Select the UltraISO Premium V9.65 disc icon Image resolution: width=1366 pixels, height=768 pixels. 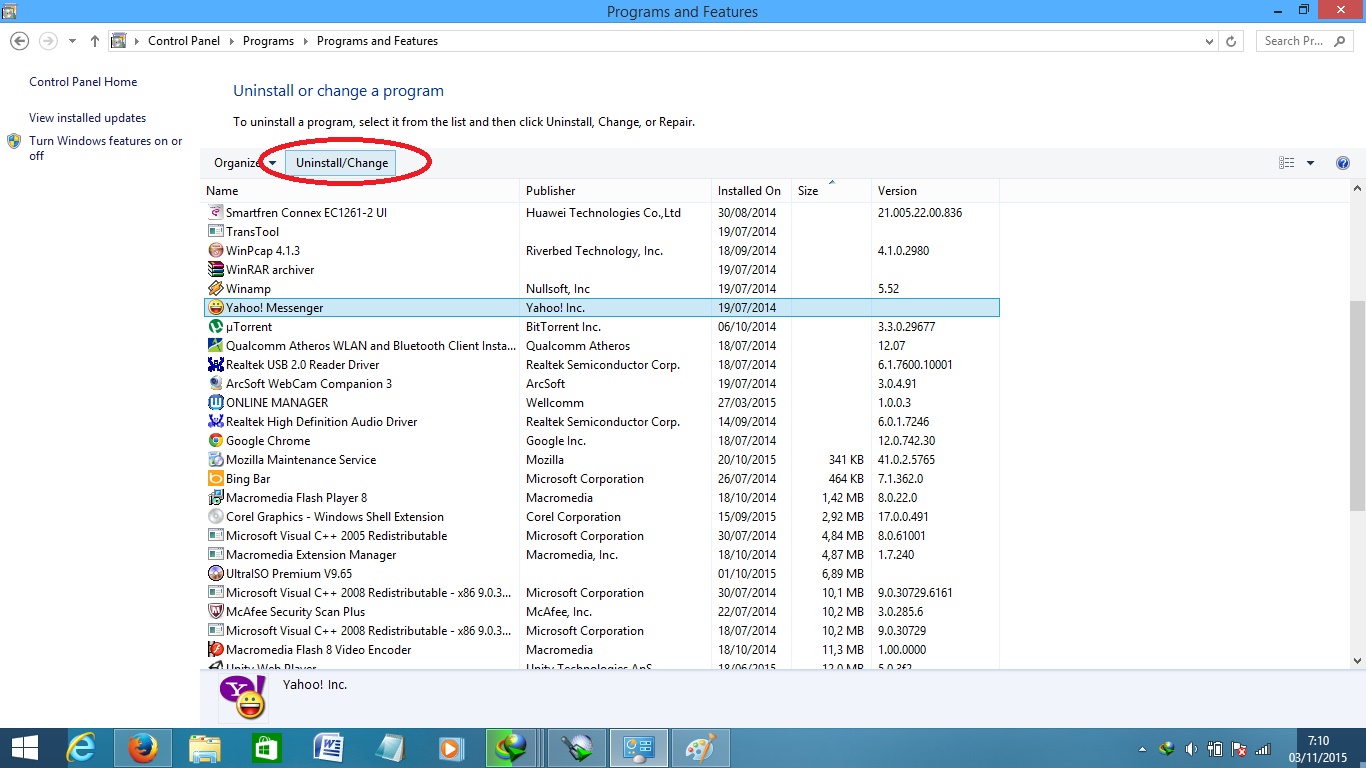(215, 573)
